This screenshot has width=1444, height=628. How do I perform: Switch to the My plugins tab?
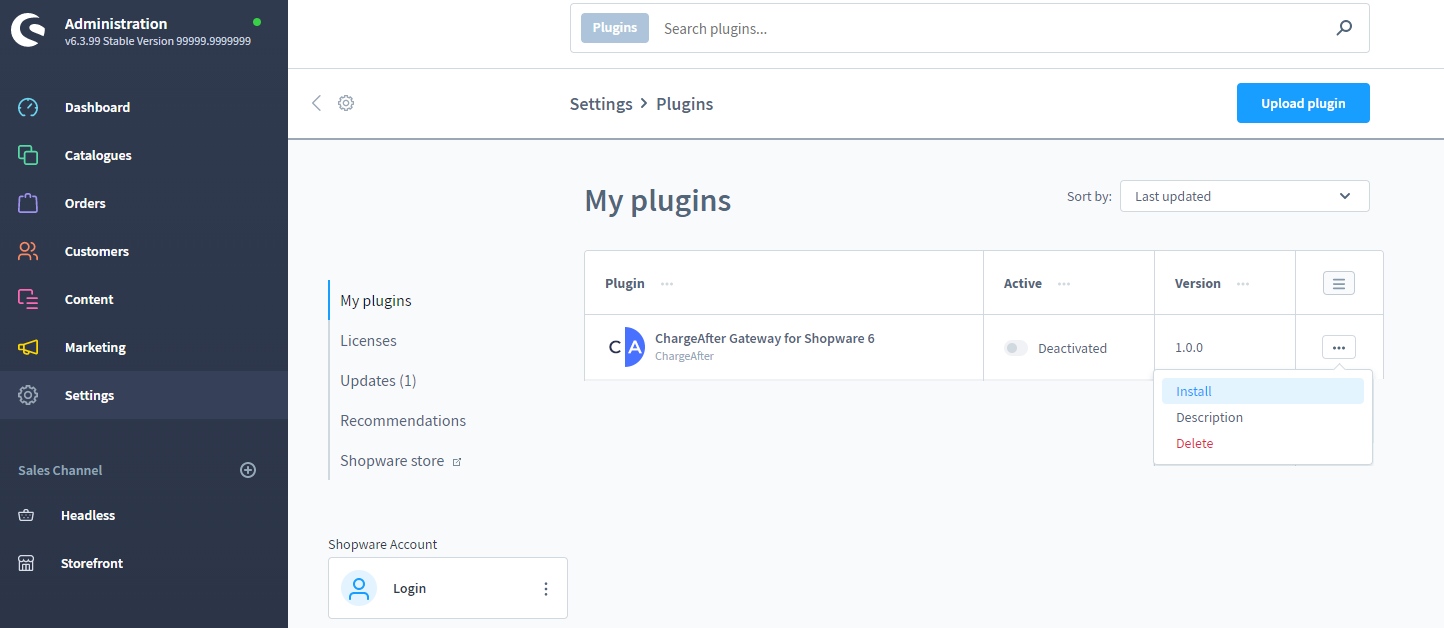(376, 300)
